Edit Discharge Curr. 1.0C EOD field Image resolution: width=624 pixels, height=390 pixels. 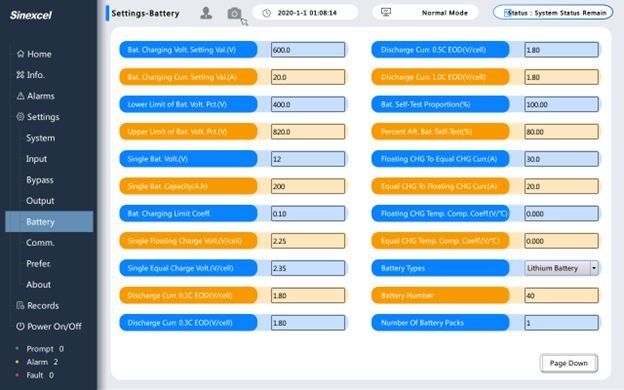coord(561,77)
